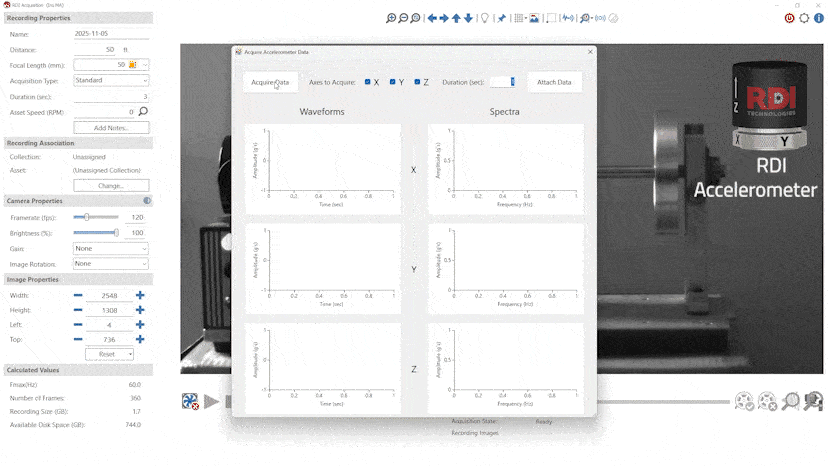Click the red power icon top right

(789, 18)
